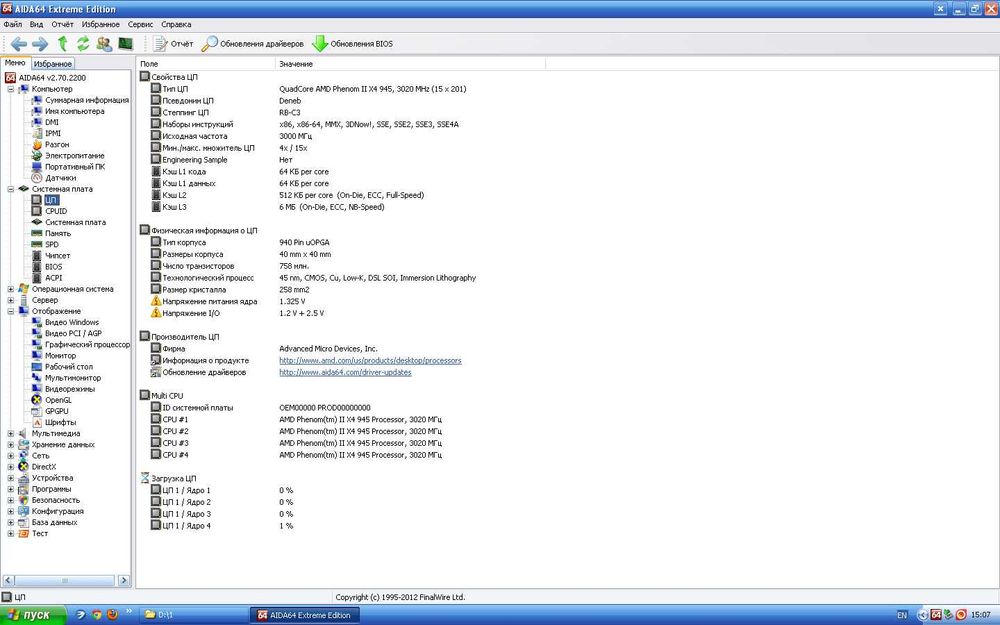The width and height of the screenshot is (1000, 625).
Task: Select Датчики tree item
Action: pos(61,178)
